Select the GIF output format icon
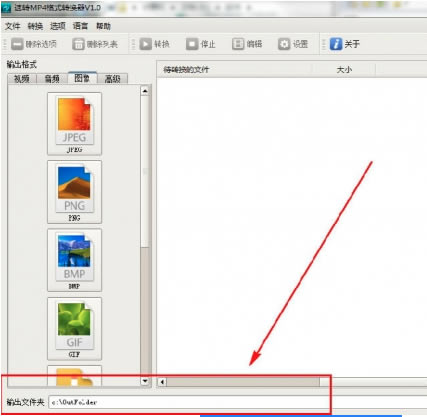Image resolution: width=427 pixels, height=417 pixels. pyautogui.click(x=74, y=329)
